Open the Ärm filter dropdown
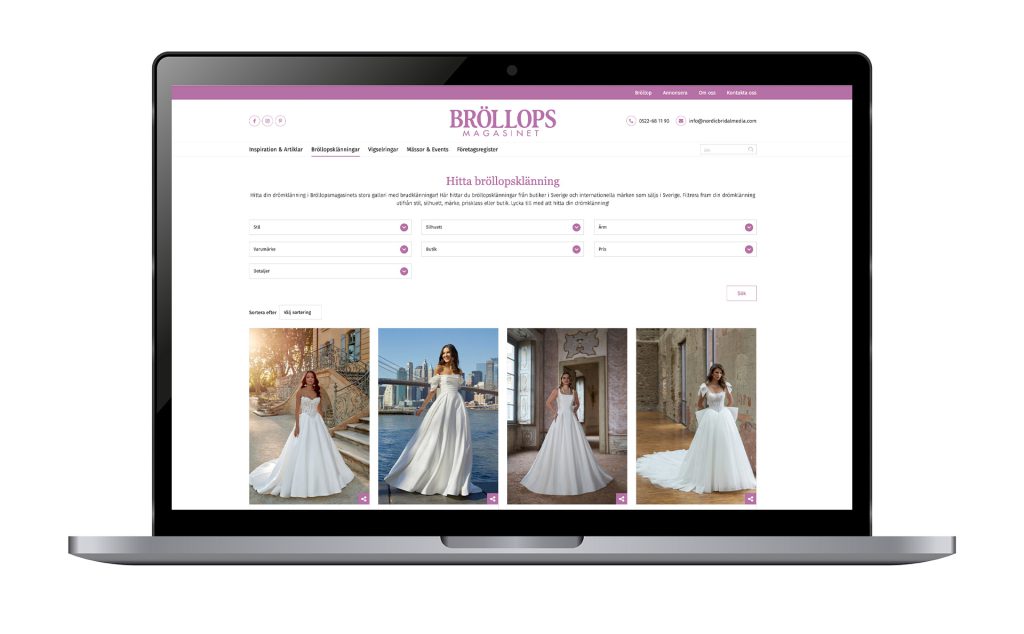This screenshot has height=634, width=1024. click(x=675, y=227)
